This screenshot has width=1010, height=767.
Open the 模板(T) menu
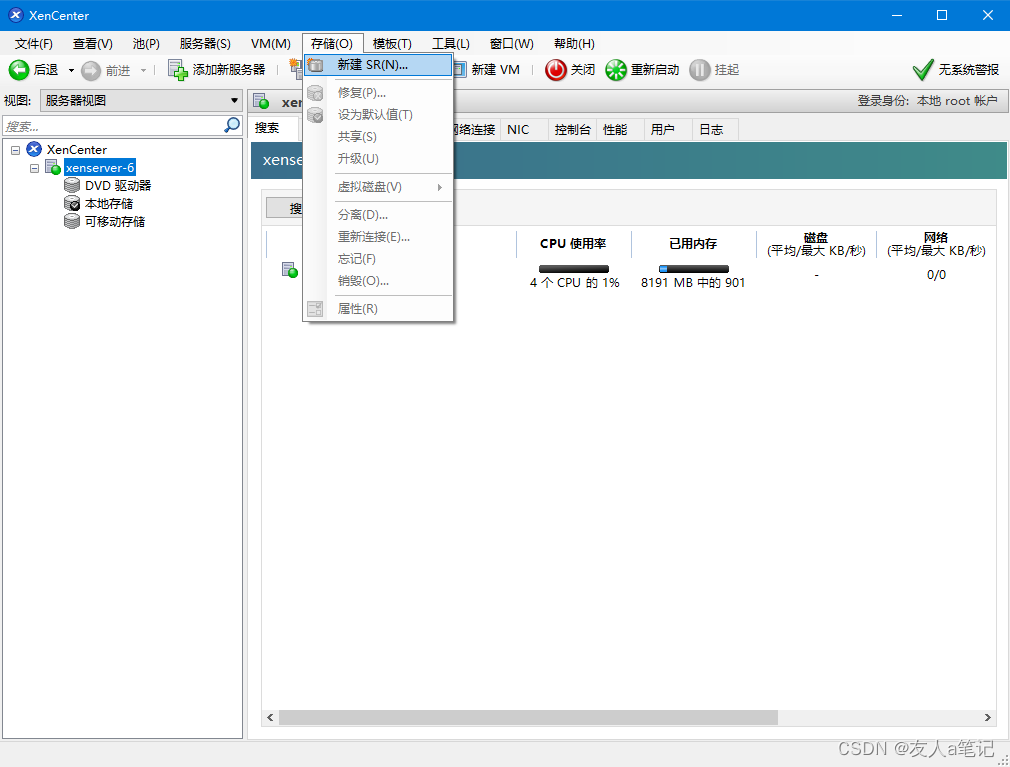click(392, 43)
